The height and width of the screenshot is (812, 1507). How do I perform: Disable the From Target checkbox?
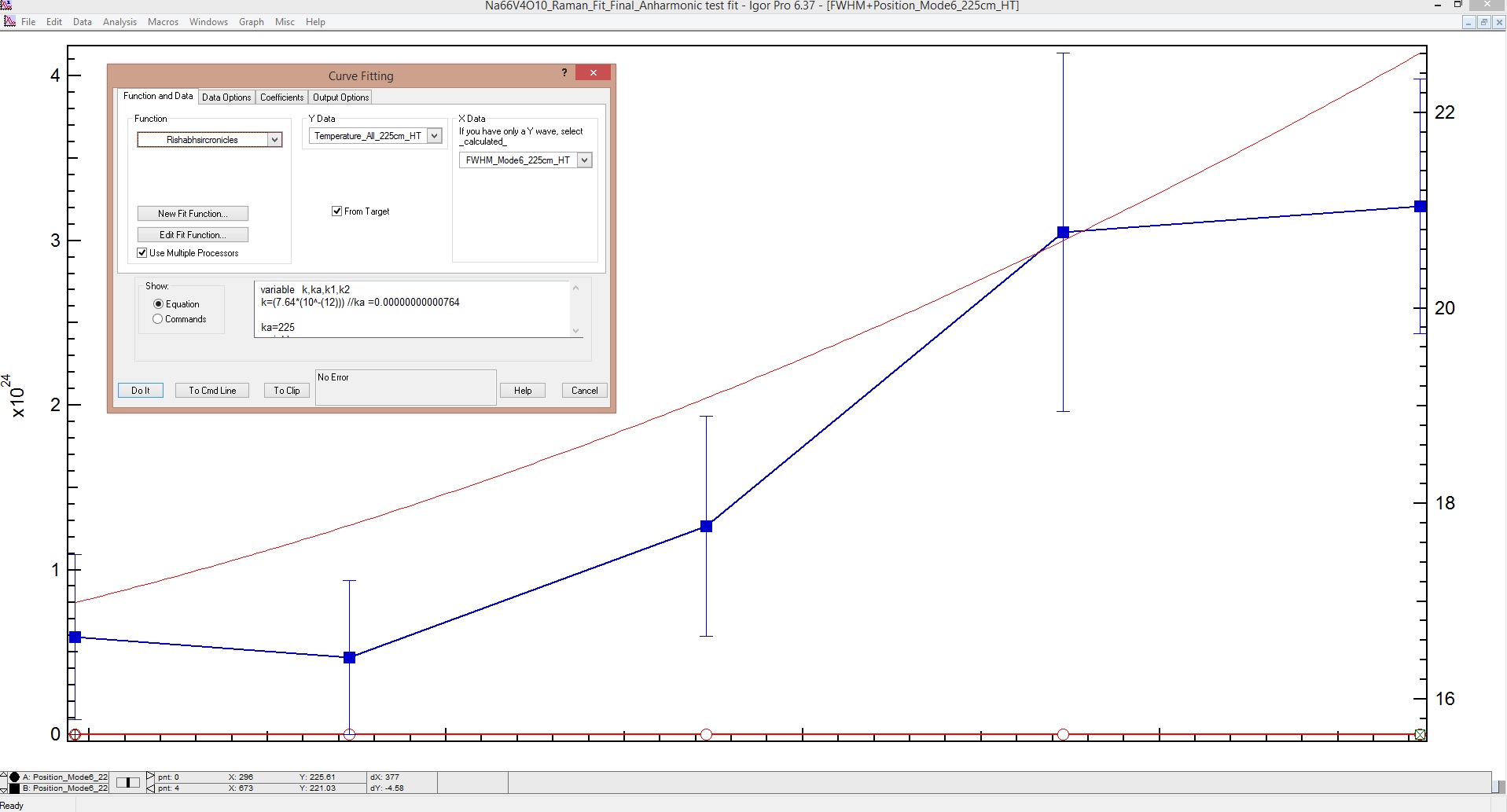point(336,211)
